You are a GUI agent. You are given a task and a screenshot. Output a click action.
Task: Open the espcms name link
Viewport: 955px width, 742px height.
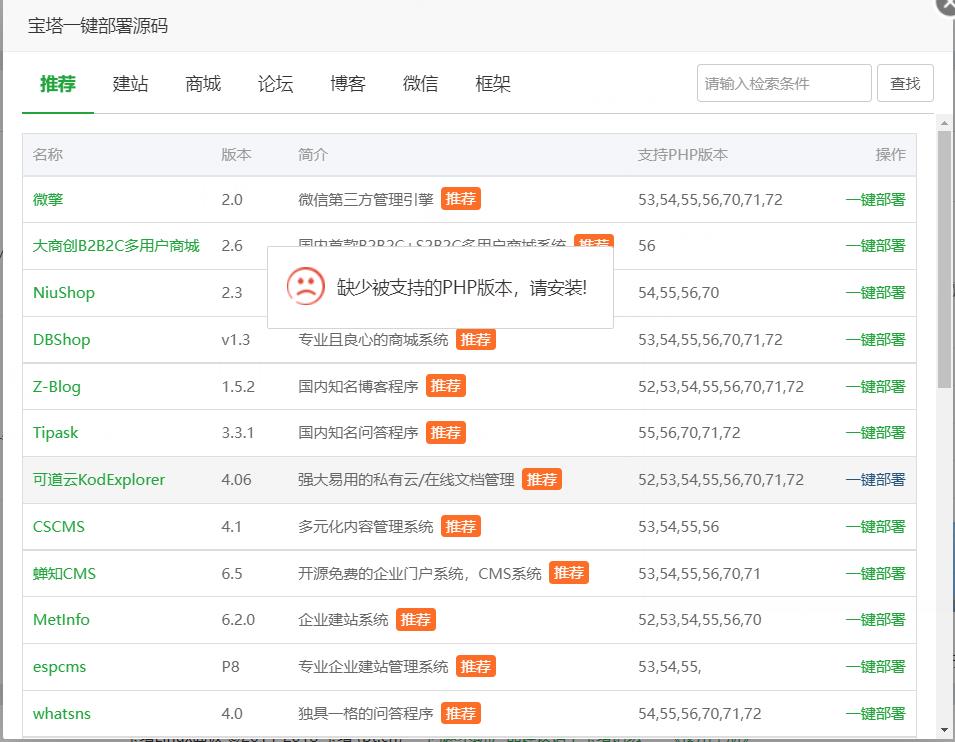(x=59, y=667)
